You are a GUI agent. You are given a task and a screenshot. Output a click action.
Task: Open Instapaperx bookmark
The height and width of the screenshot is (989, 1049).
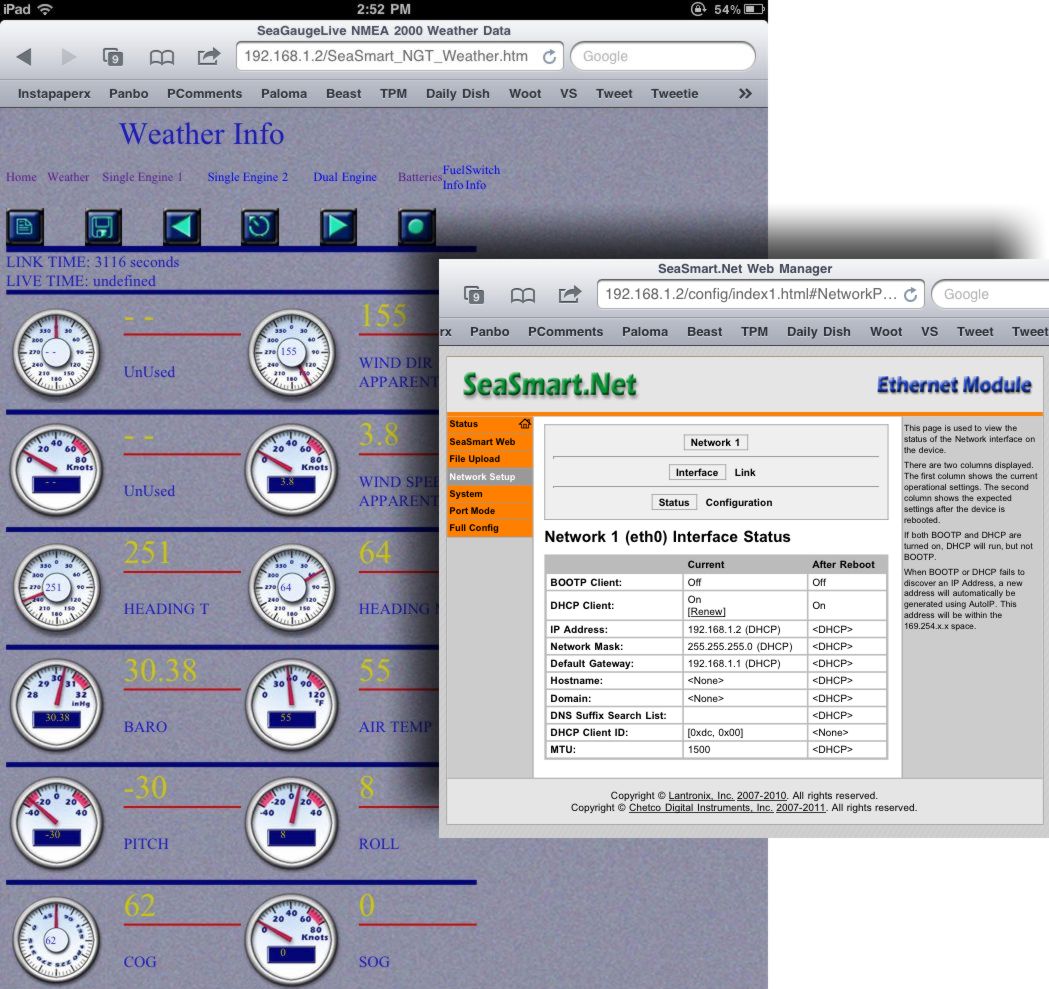(54, 94)
